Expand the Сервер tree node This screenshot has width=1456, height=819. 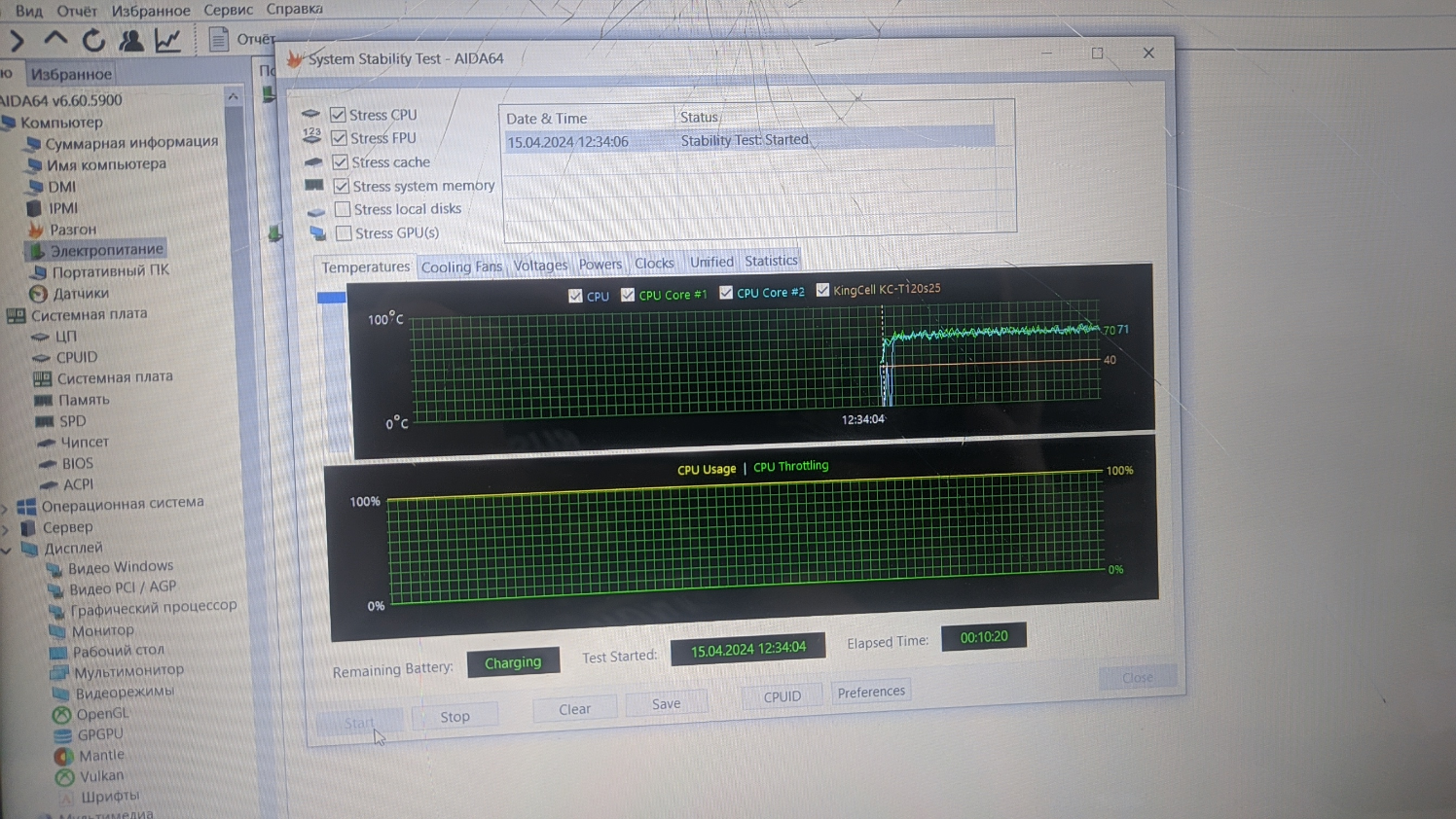6,529
